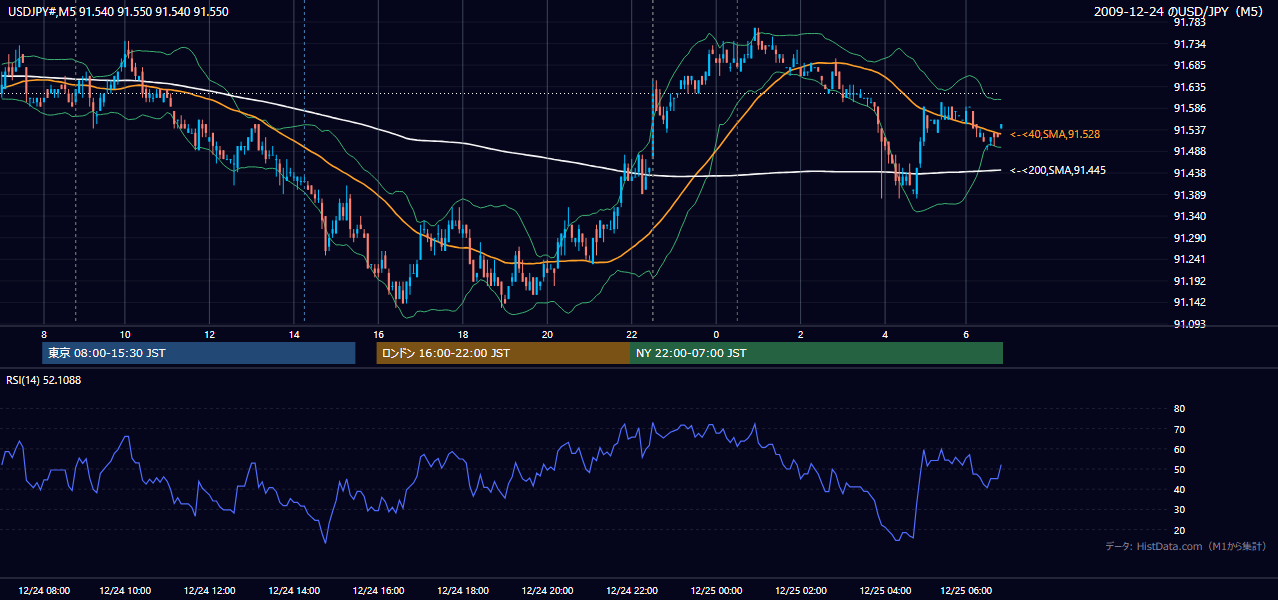Click RSI level 70 on the scale
This screenshot has height=600, width=1278.
click(x=1179, y=429)
